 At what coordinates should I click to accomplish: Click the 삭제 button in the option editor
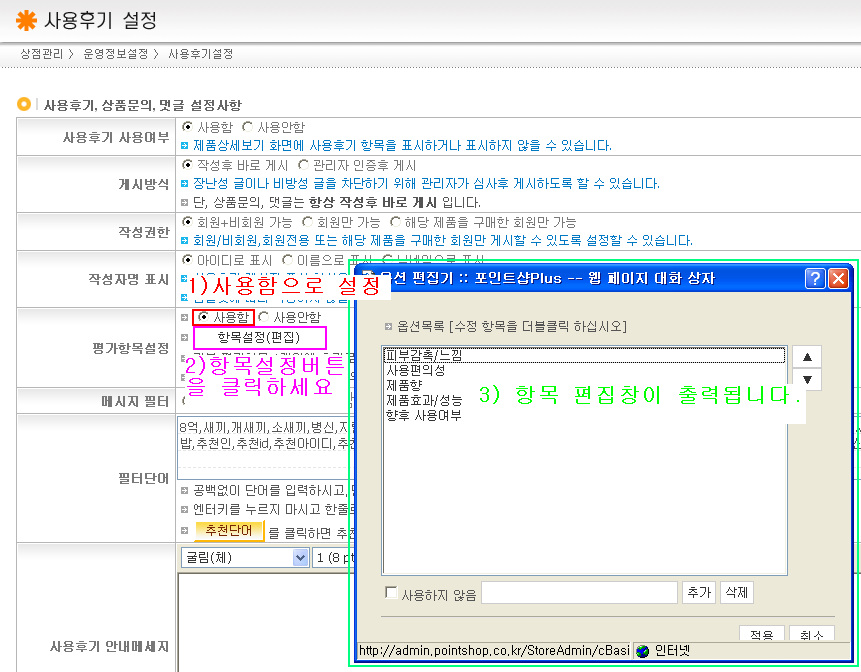point(737,593)
